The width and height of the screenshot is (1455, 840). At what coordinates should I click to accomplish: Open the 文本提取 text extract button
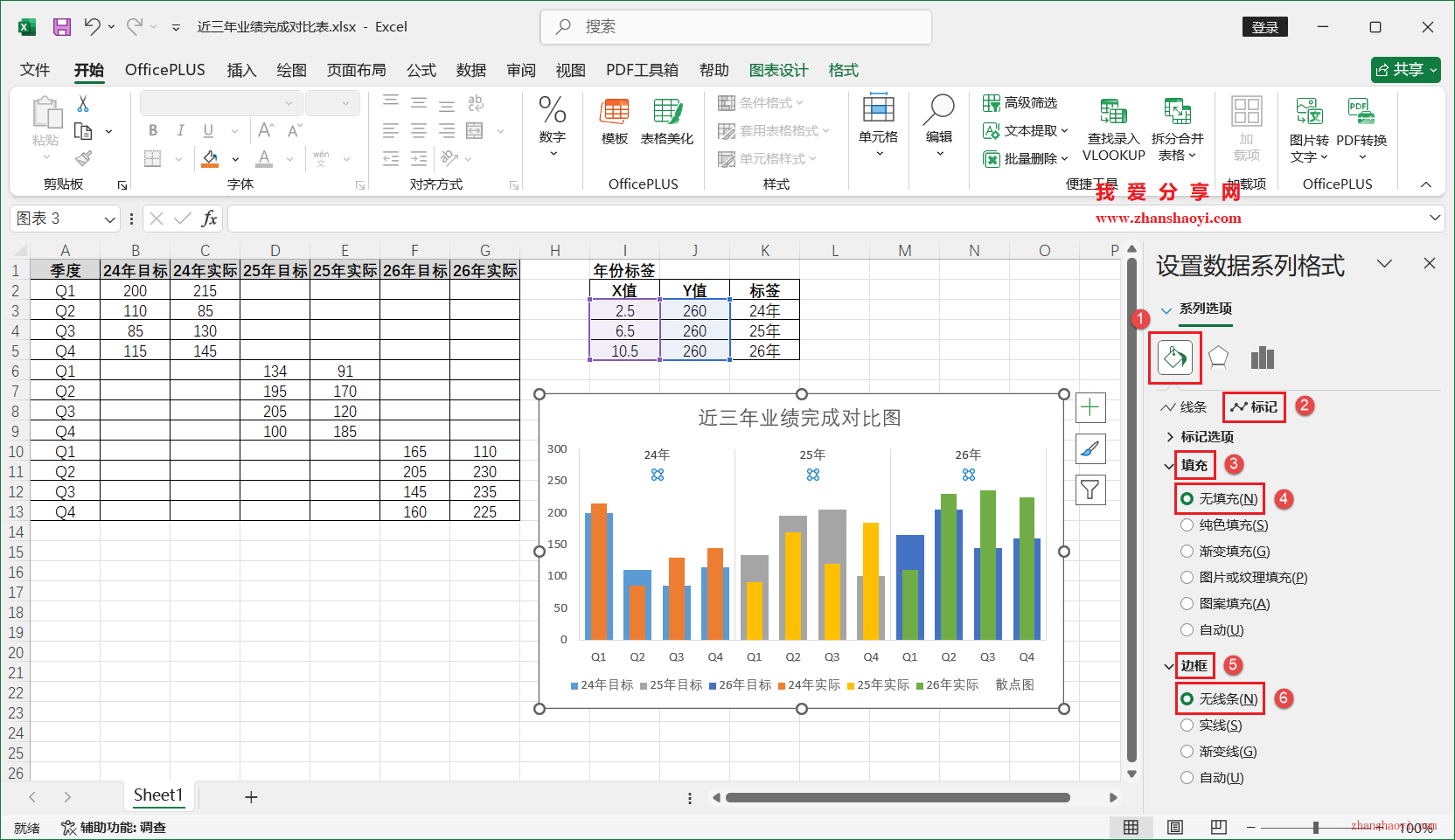[x=1026, y=131]
